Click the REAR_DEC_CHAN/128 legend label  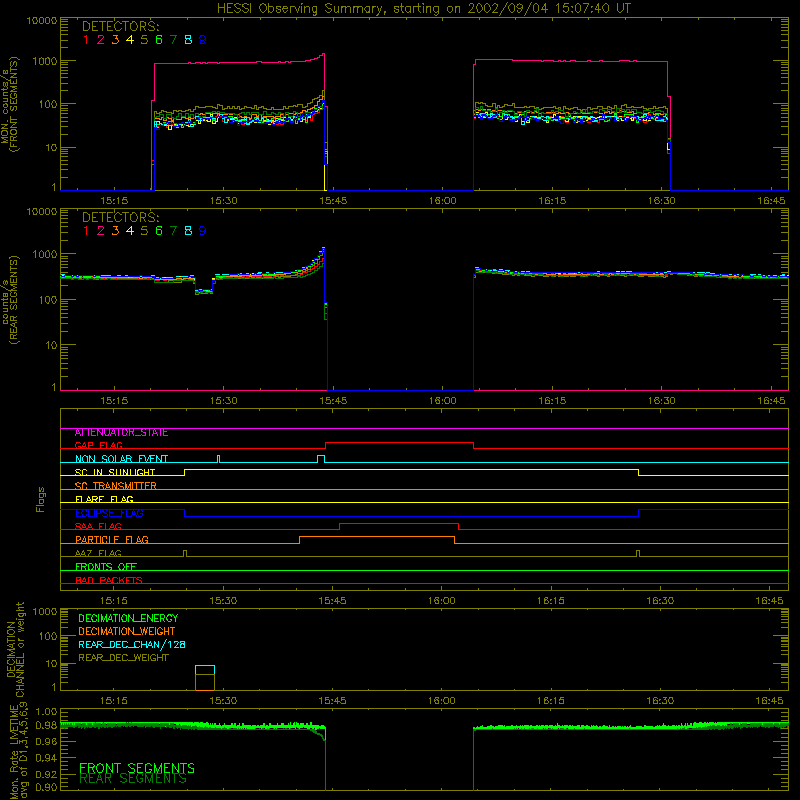132,645
